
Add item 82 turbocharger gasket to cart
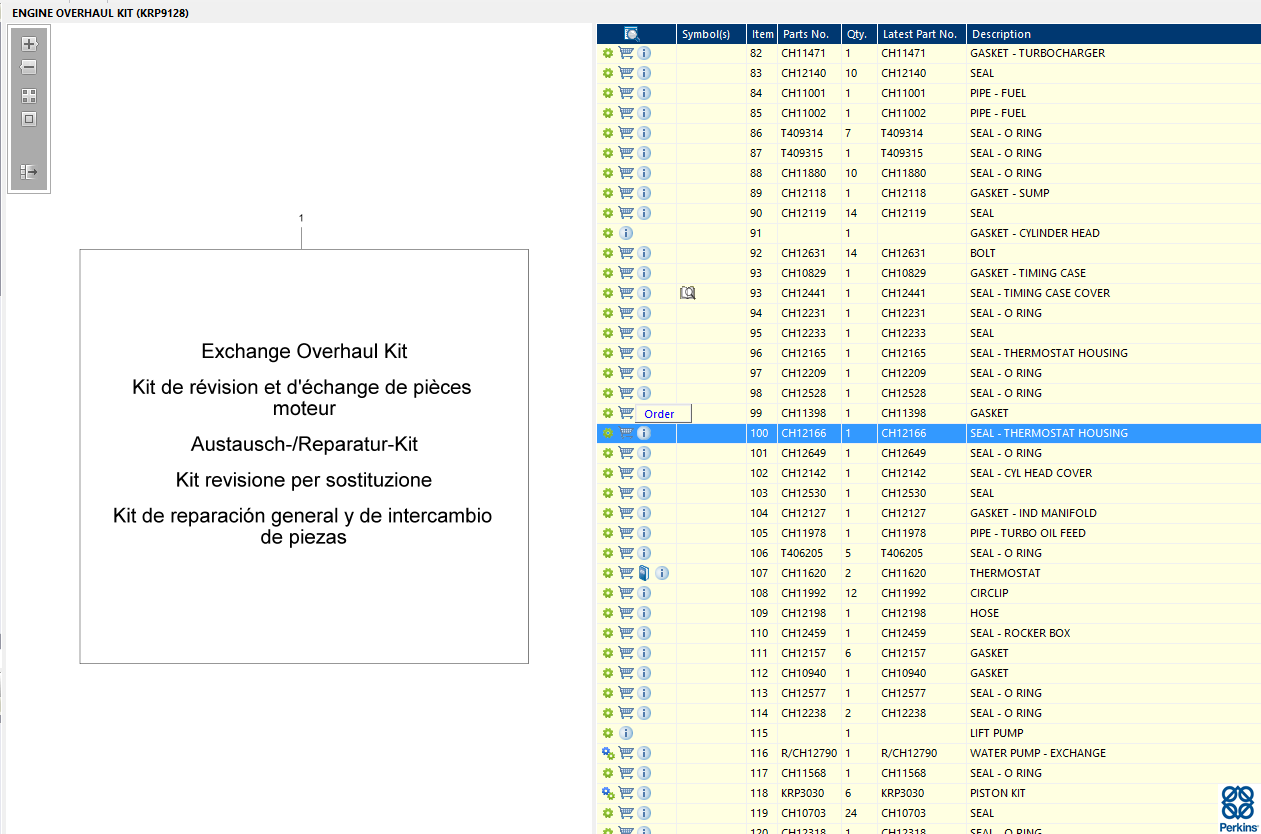626,53
